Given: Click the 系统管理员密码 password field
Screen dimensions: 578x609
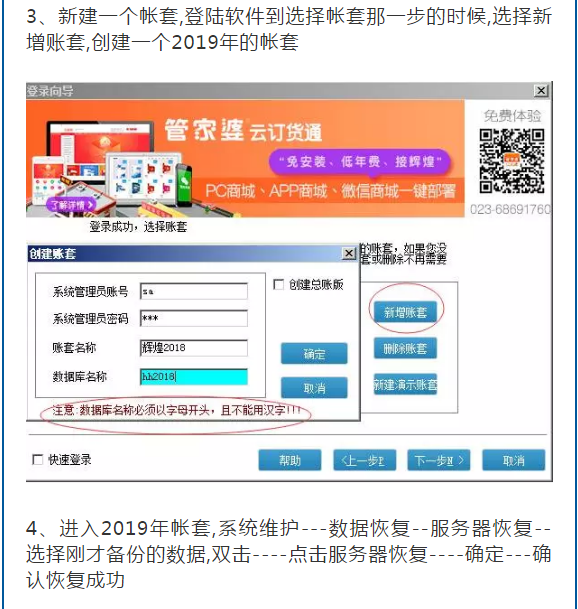Looking at the screenshot, I should click(x=193, y=318).
